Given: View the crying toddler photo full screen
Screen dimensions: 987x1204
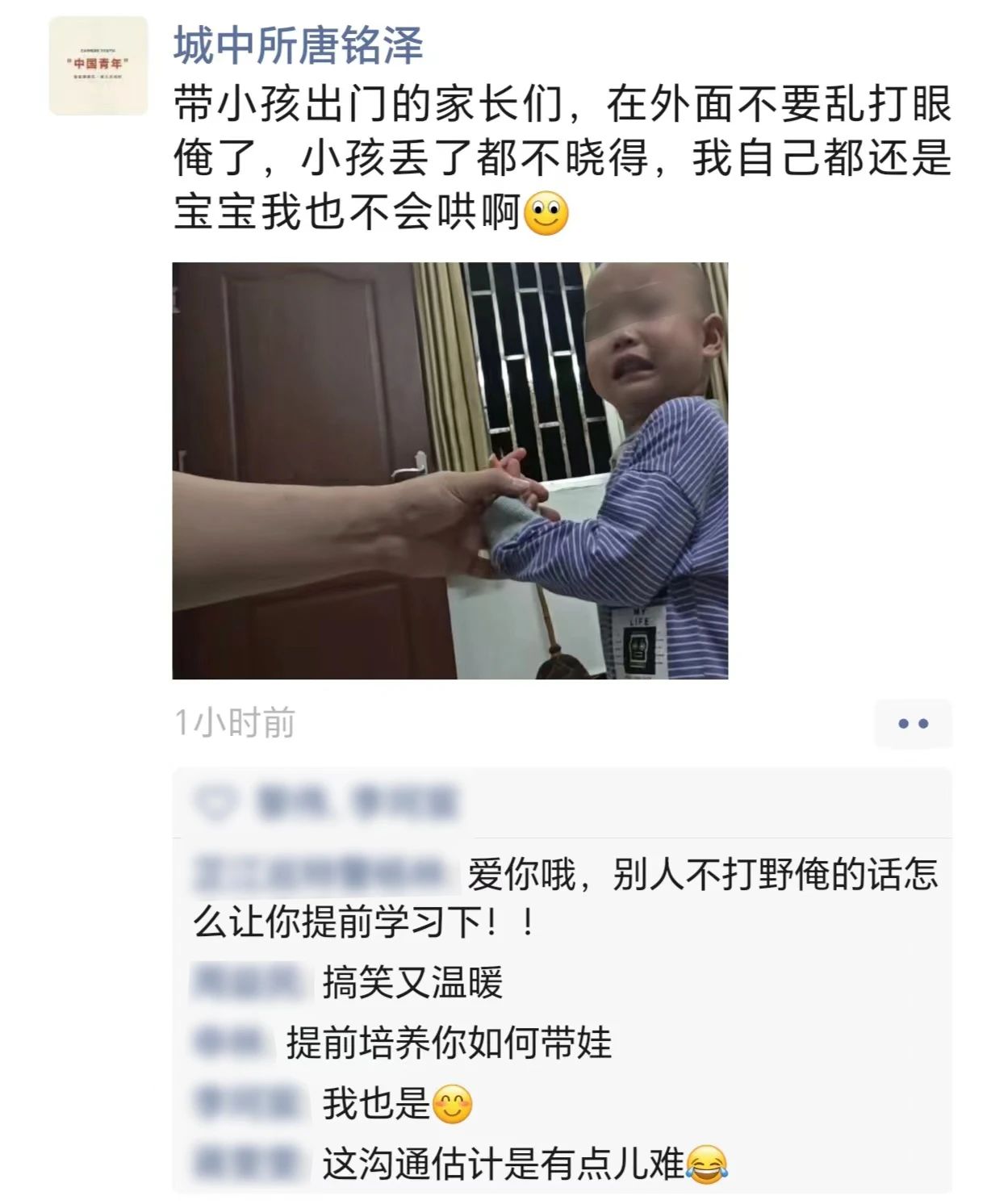Looking at the screenshot, I should coord(450,470).
